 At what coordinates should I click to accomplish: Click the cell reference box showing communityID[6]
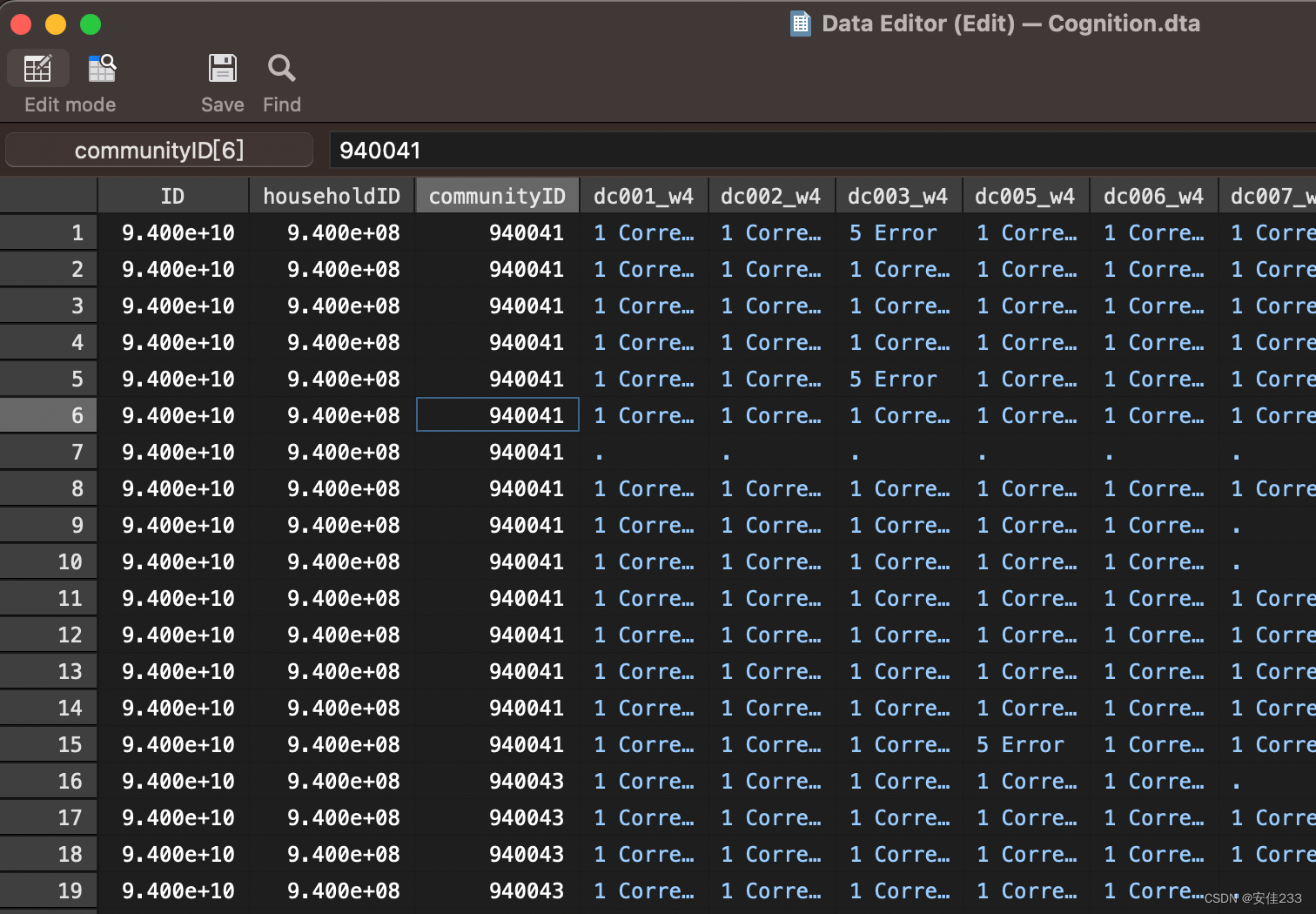point(159,150)
